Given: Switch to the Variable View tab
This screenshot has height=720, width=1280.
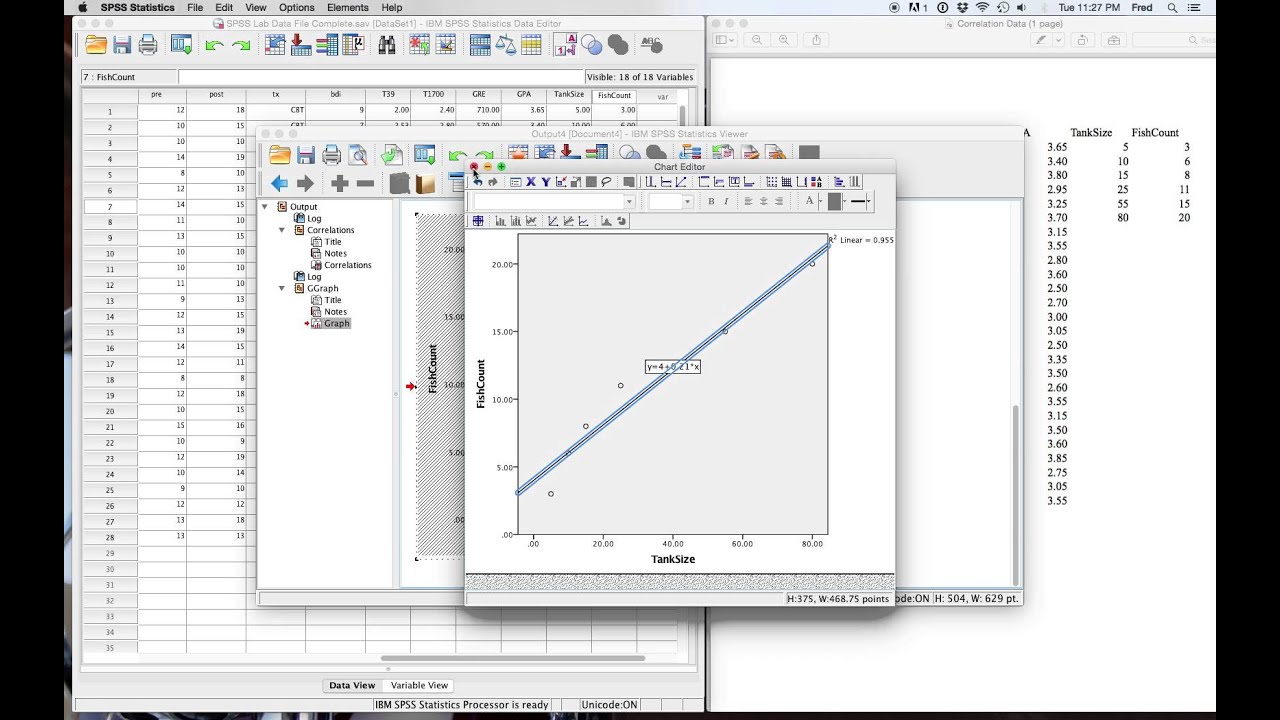Looking at the screenshot, I should pos(419,685).
